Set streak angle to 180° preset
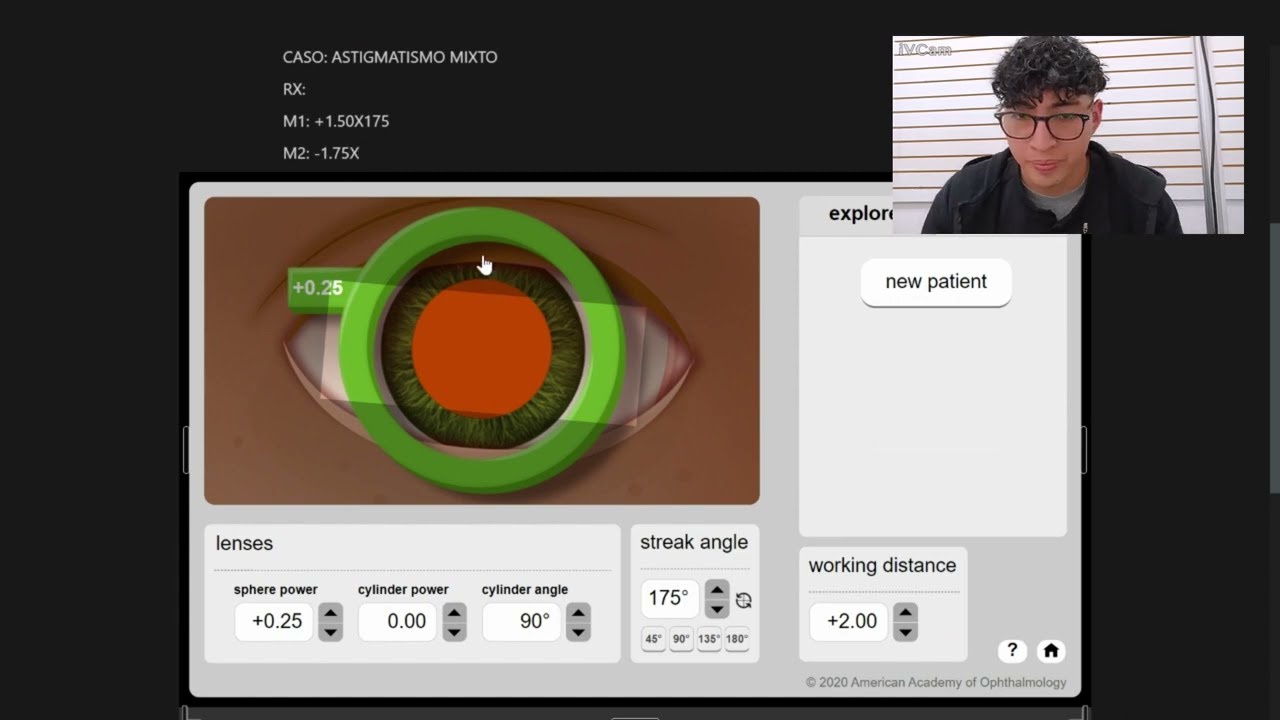Screen dimensions: 1280x720 737,639
